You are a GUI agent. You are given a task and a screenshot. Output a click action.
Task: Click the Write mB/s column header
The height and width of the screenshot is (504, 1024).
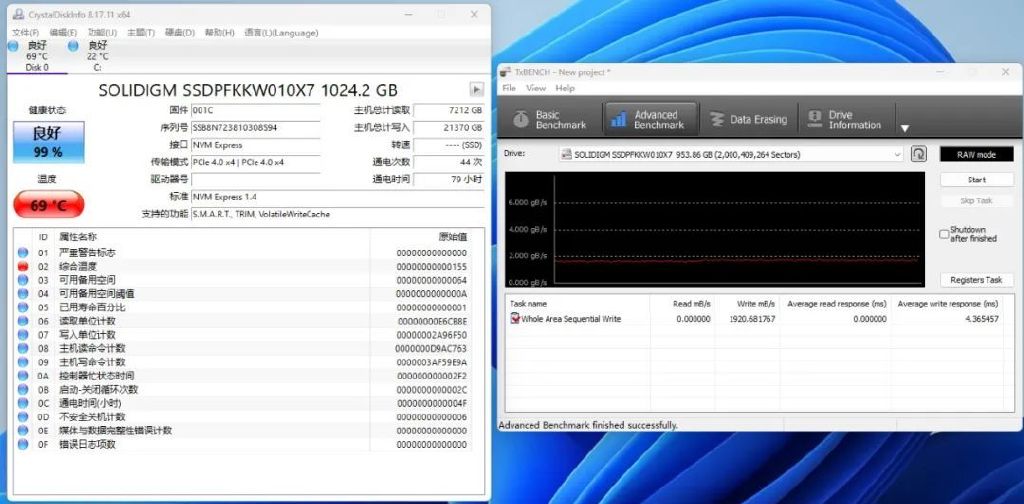coord(756,304)
